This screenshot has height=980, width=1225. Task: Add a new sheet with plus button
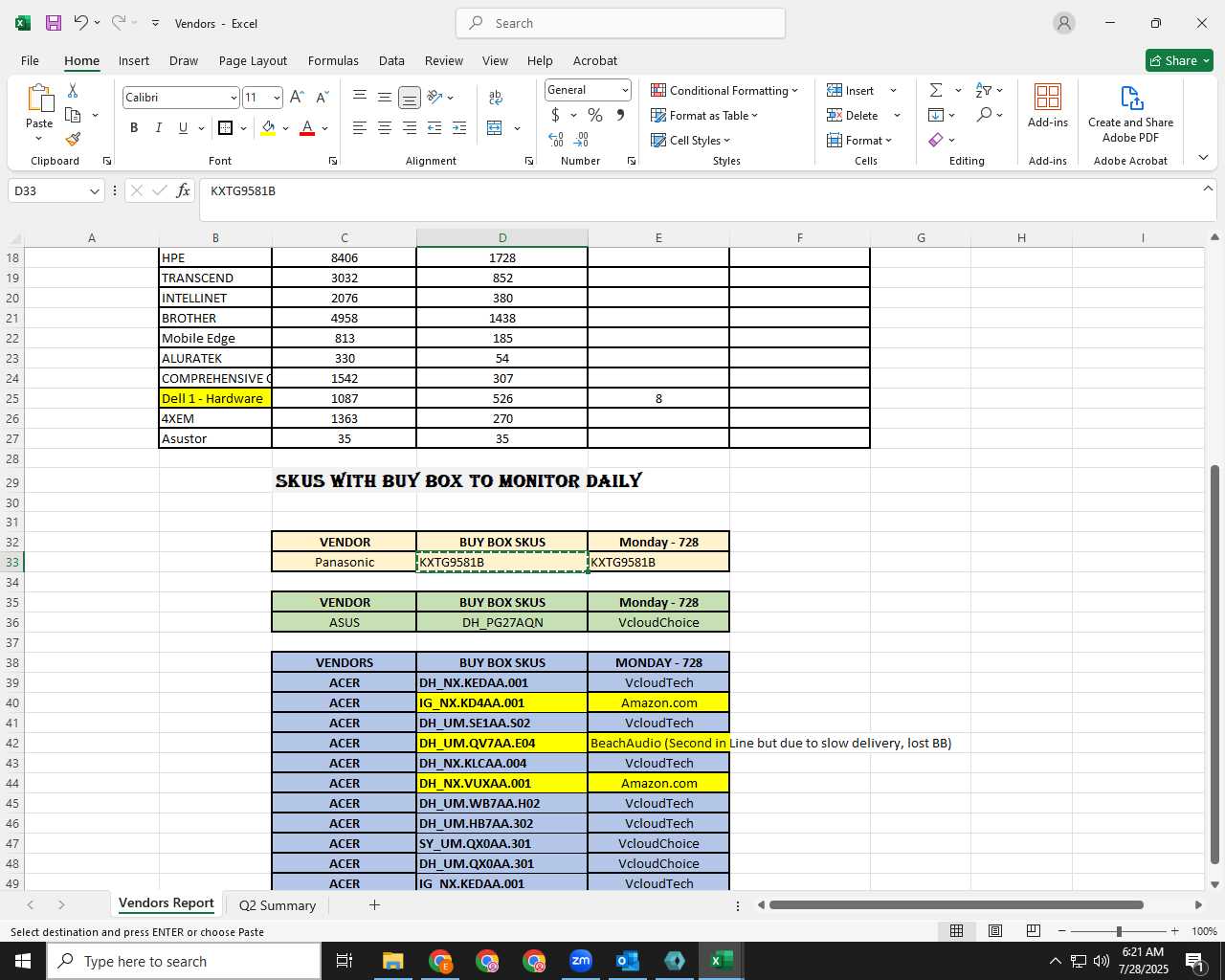coord(374,904)
